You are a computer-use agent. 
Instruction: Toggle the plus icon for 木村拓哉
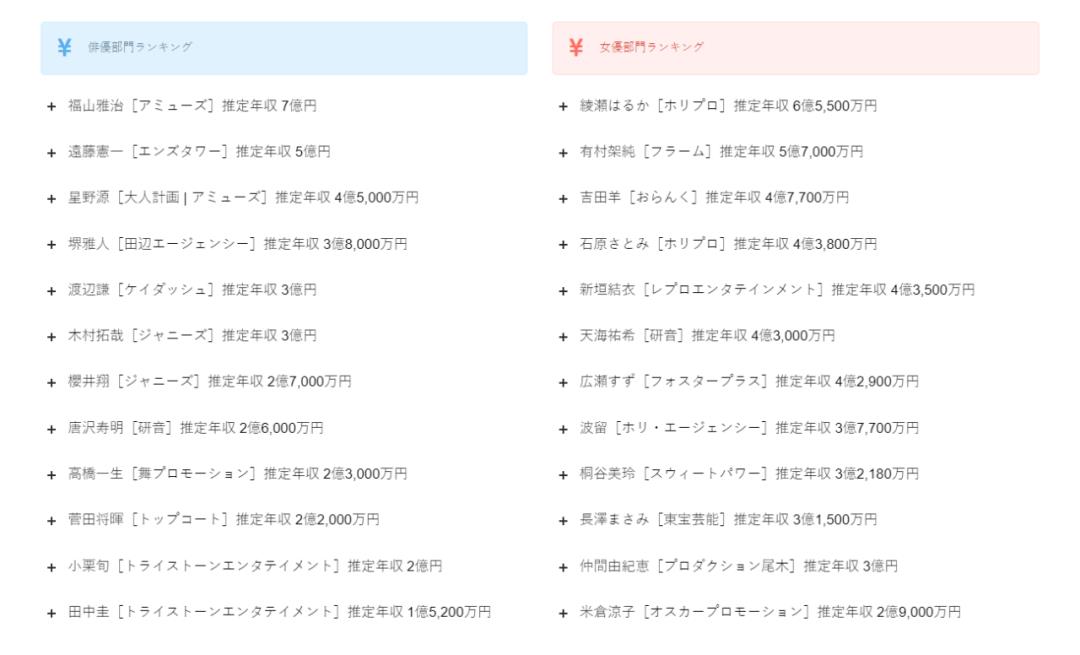pos(52,337)
